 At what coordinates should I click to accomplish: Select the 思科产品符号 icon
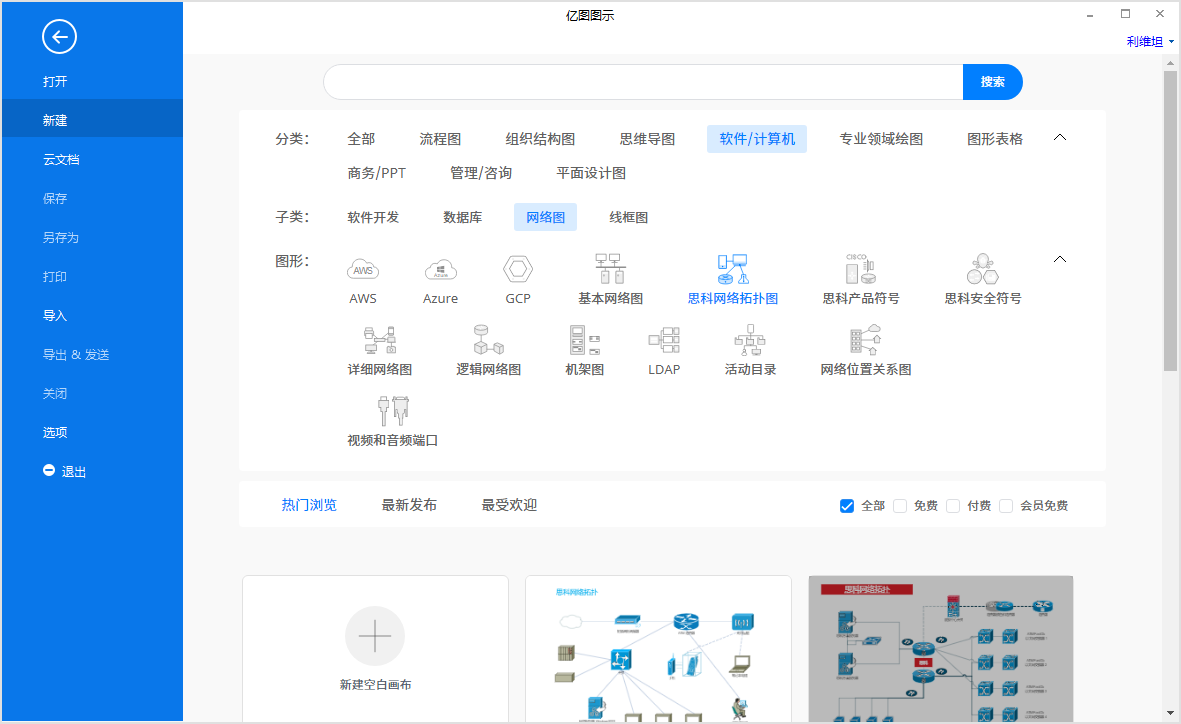(860, 270)
